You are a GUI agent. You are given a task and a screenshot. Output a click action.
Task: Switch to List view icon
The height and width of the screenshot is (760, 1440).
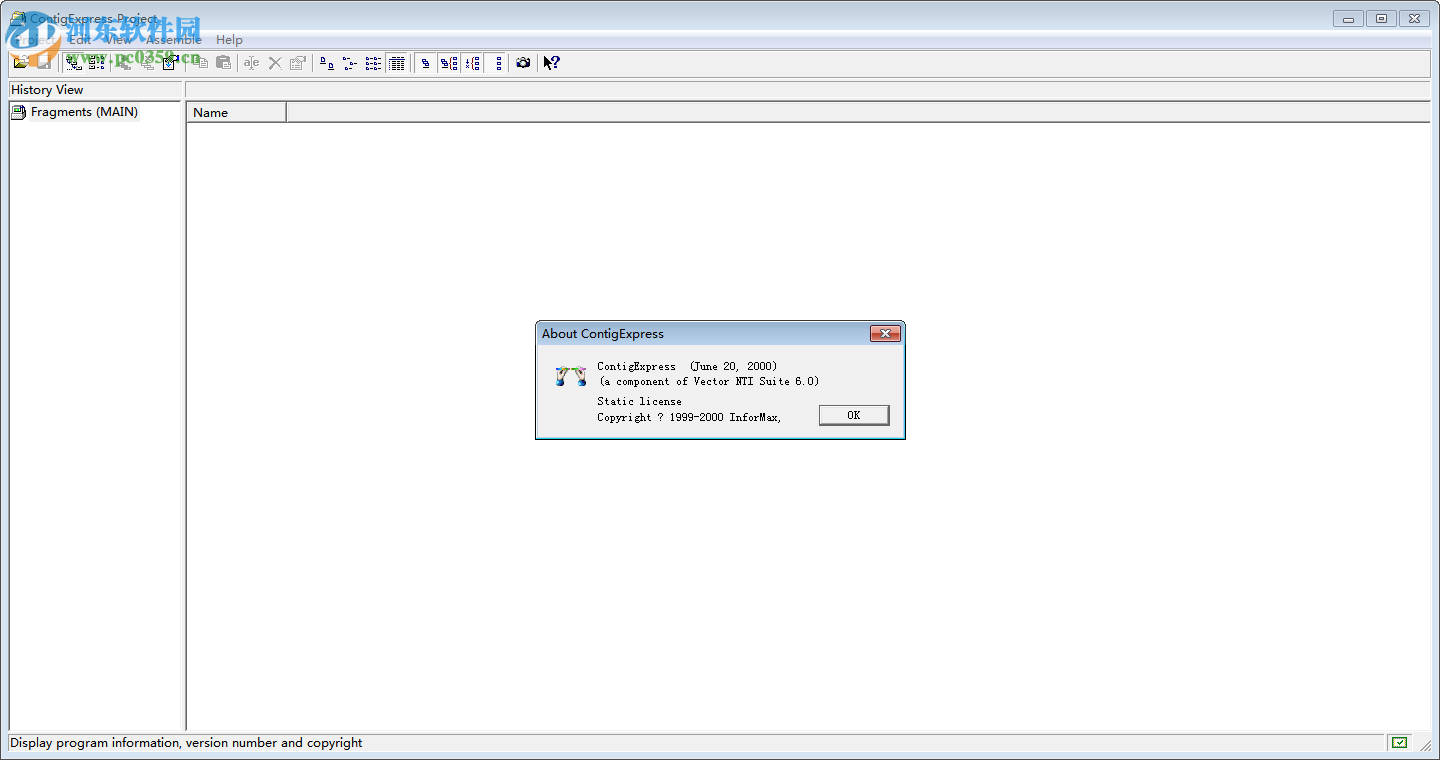[373, 62]
